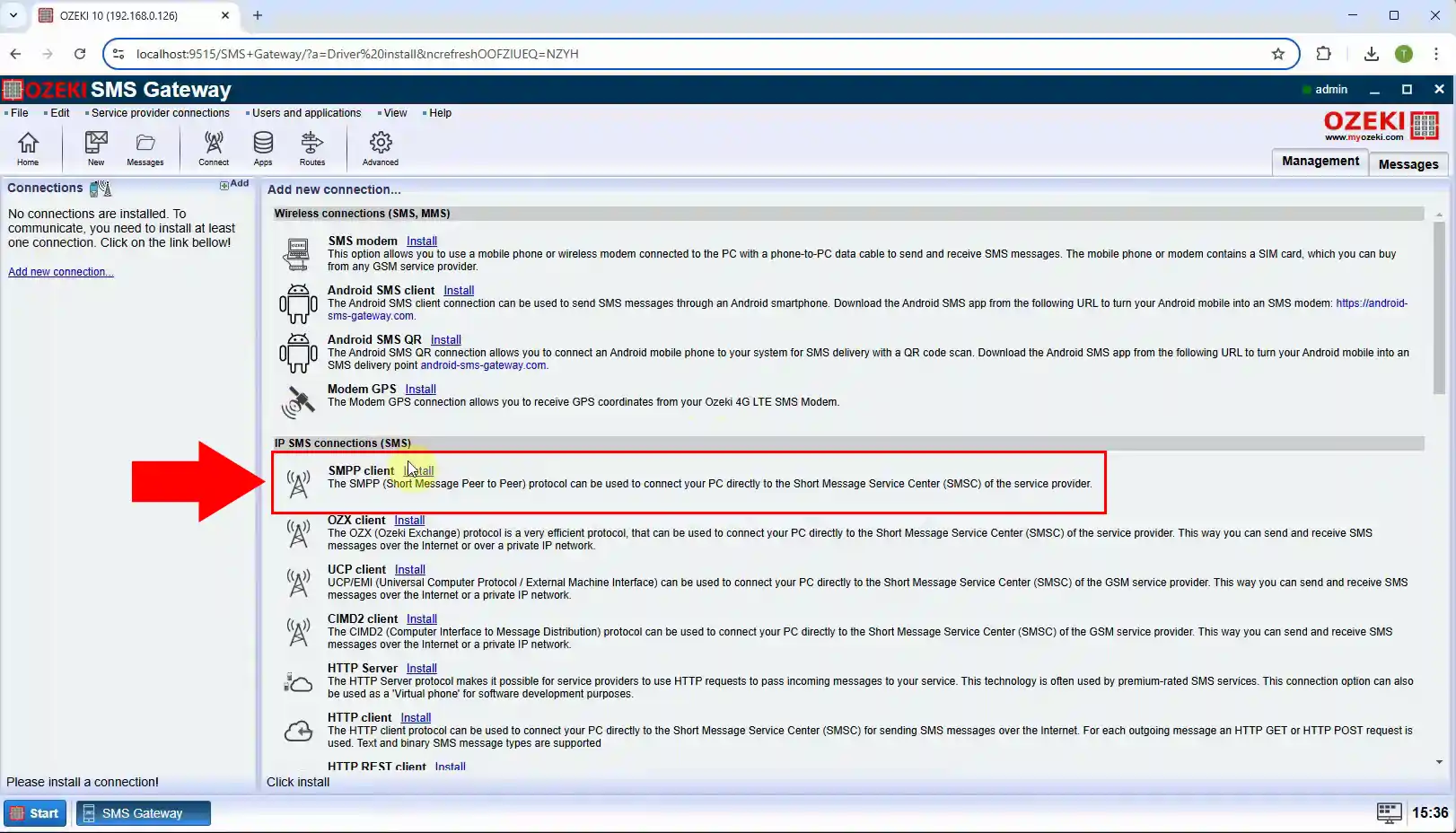Viewport: 1456px width, 833px height.
Task: Click the Connections panel tower icon
Action: pyautogui.click(x=101, y=189)
